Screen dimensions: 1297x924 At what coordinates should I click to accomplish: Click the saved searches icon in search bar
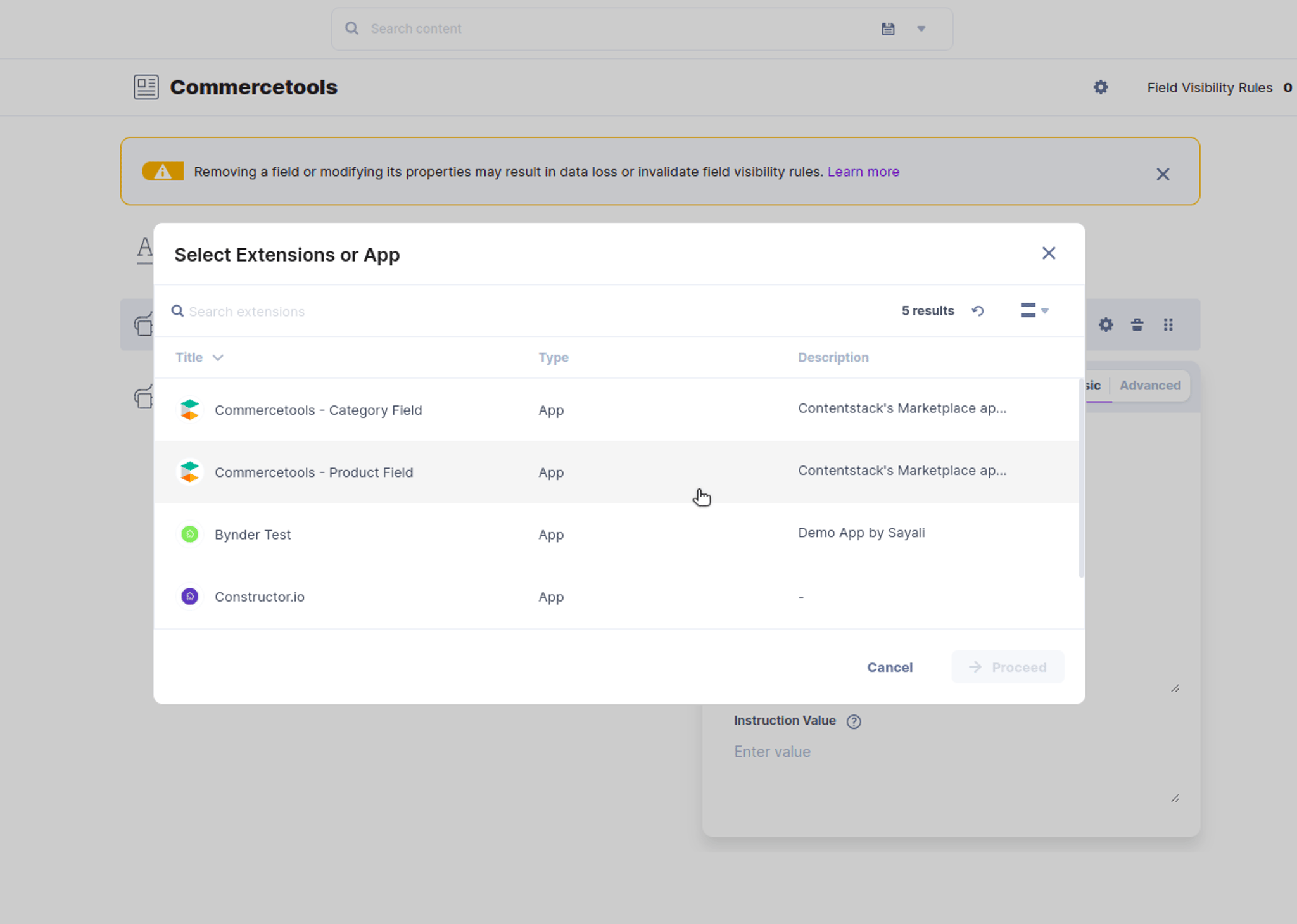point(888,28)
